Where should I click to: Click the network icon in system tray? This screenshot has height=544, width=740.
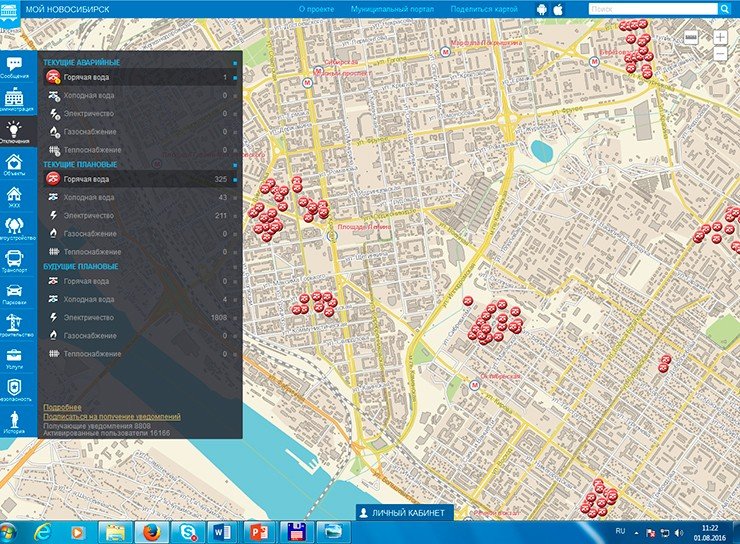click(664, 533)
